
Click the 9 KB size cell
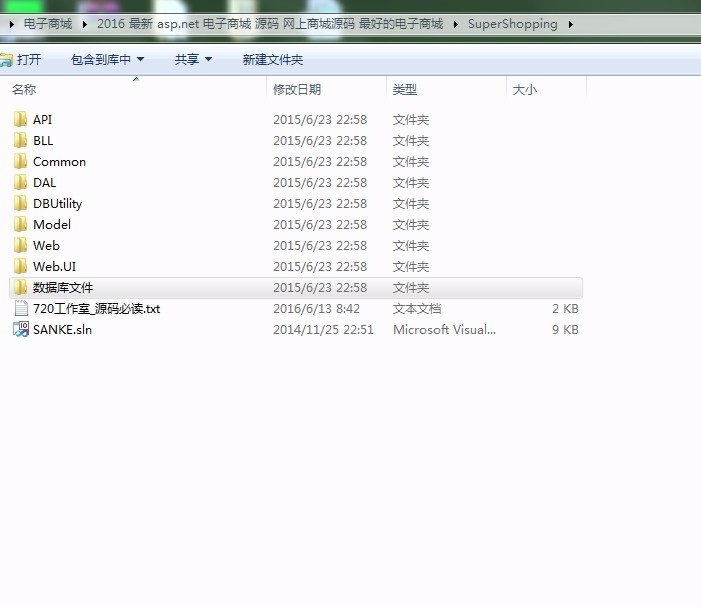coord(565,329)
